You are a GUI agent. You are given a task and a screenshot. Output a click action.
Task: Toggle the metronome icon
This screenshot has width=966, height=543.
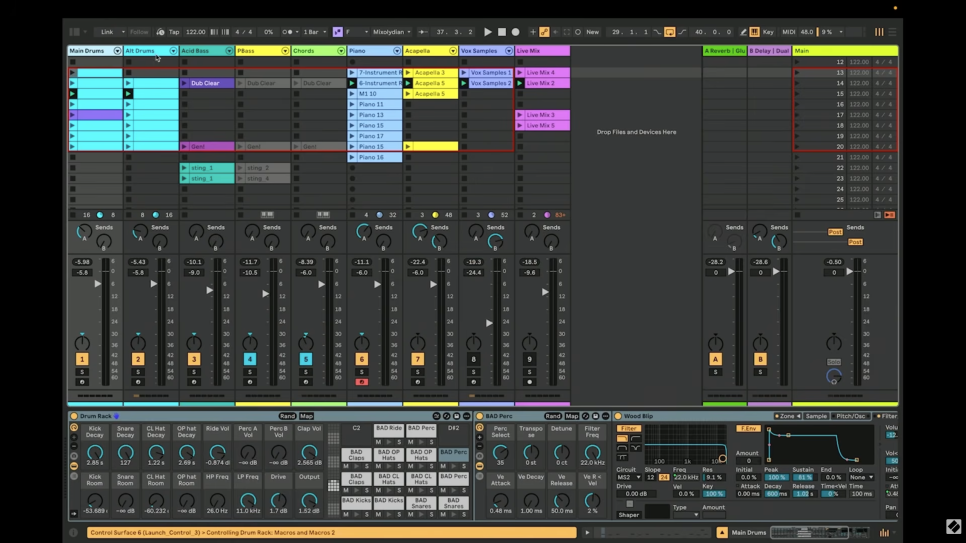click(x=287, y=32)
